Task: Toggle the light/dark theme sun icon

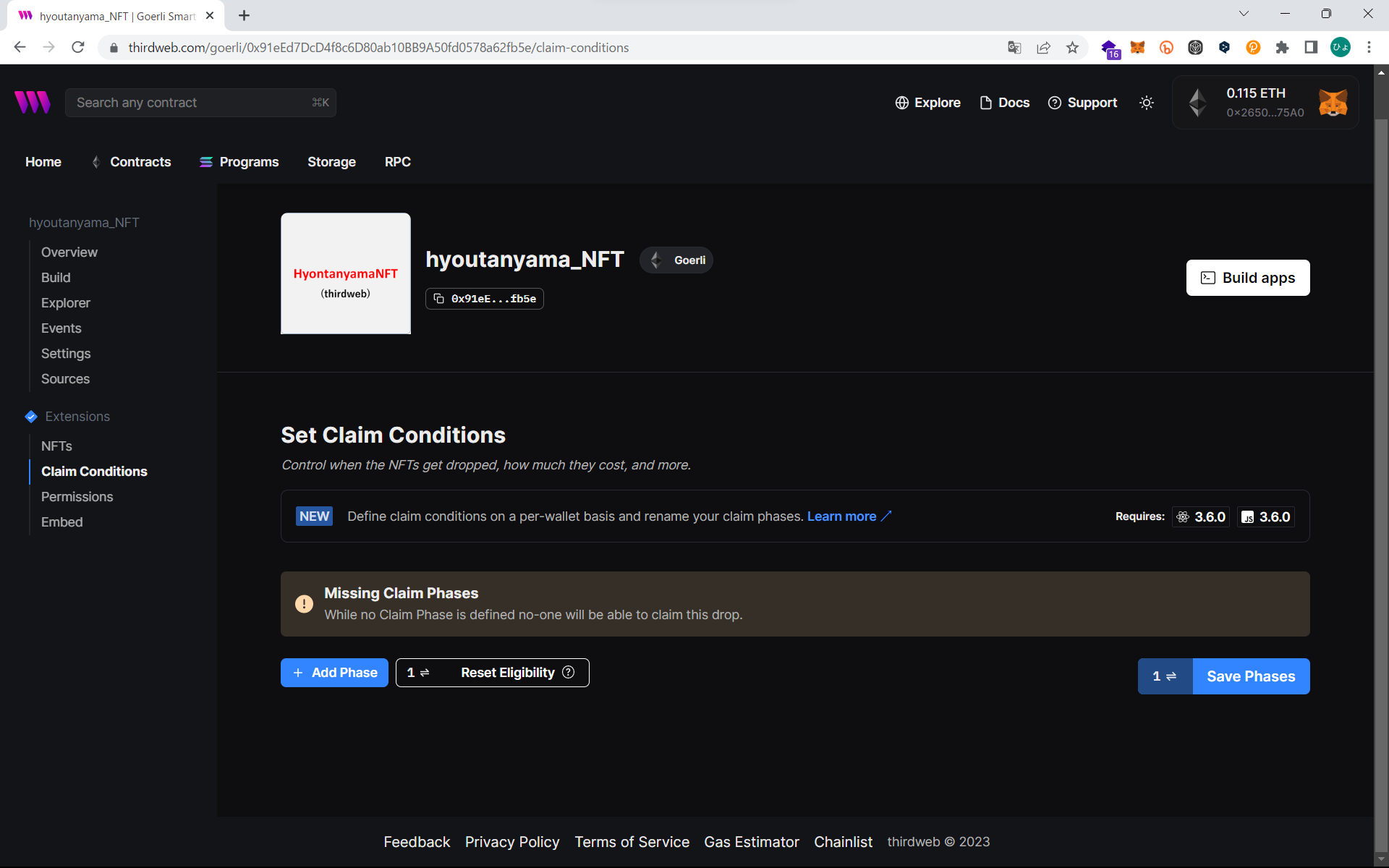Action: (1146, 103)
